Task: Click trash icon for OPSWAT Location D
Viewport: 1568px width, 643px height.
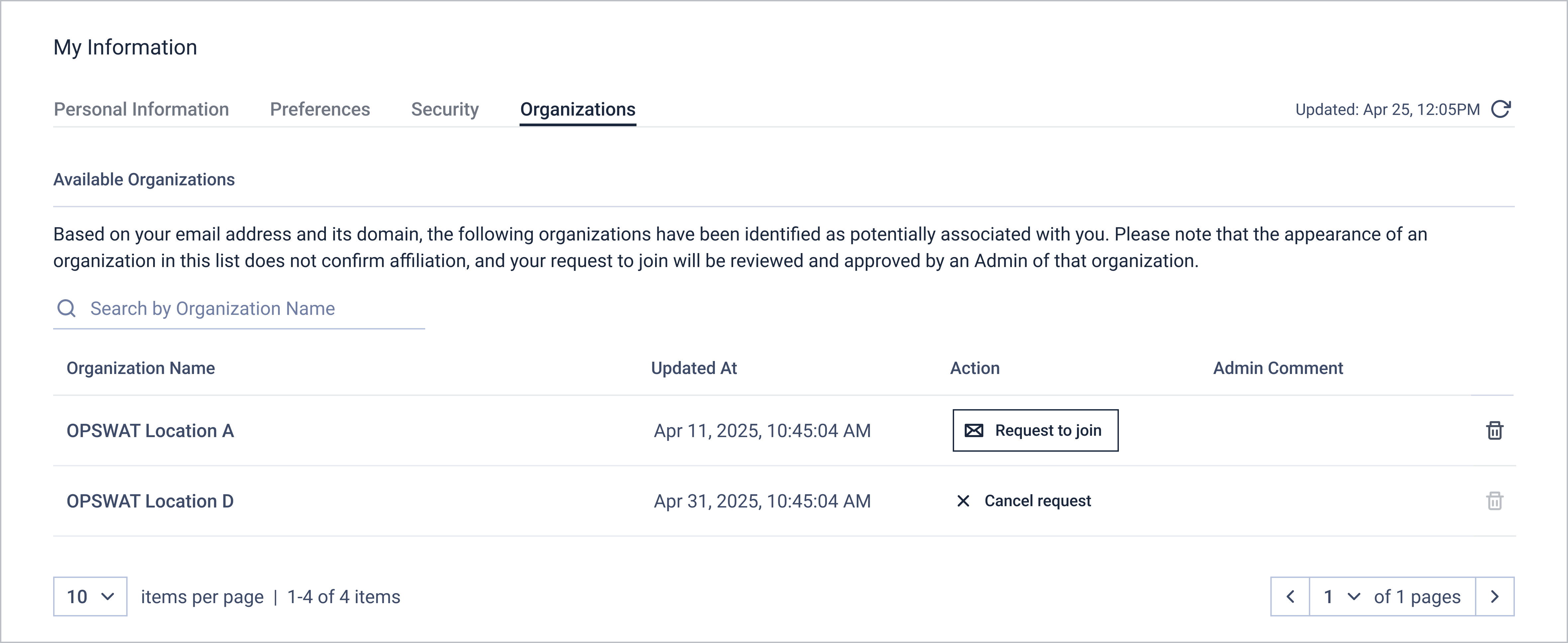Action: coord(1494,501)
